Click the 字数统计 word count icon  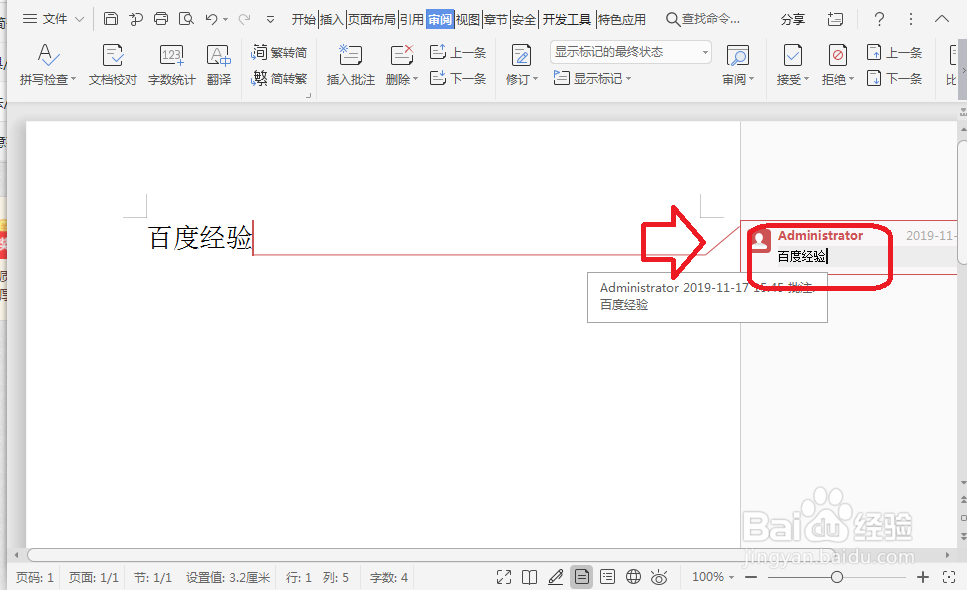pos(171,55)
